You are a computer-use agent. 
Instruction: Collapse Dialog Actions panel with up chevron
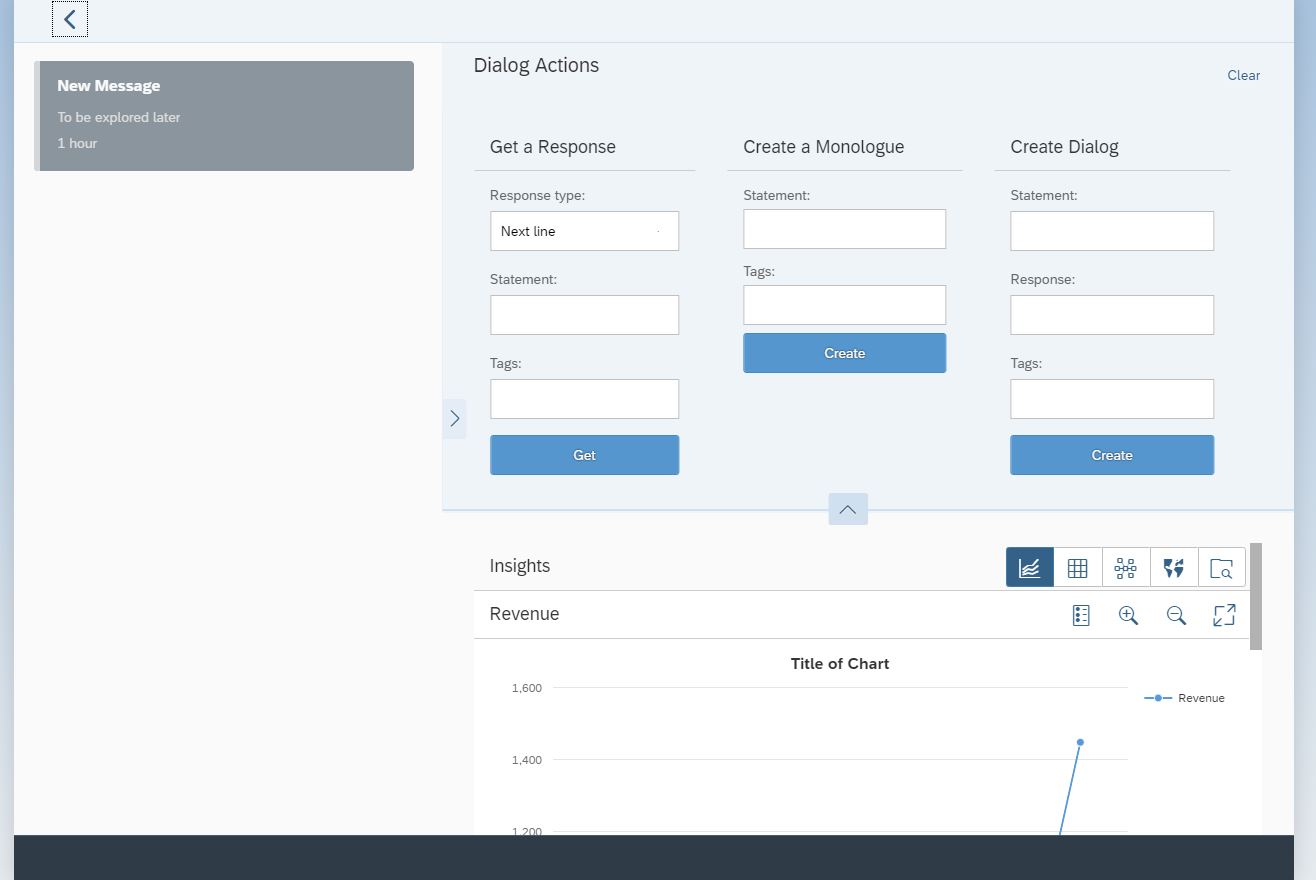847,509
